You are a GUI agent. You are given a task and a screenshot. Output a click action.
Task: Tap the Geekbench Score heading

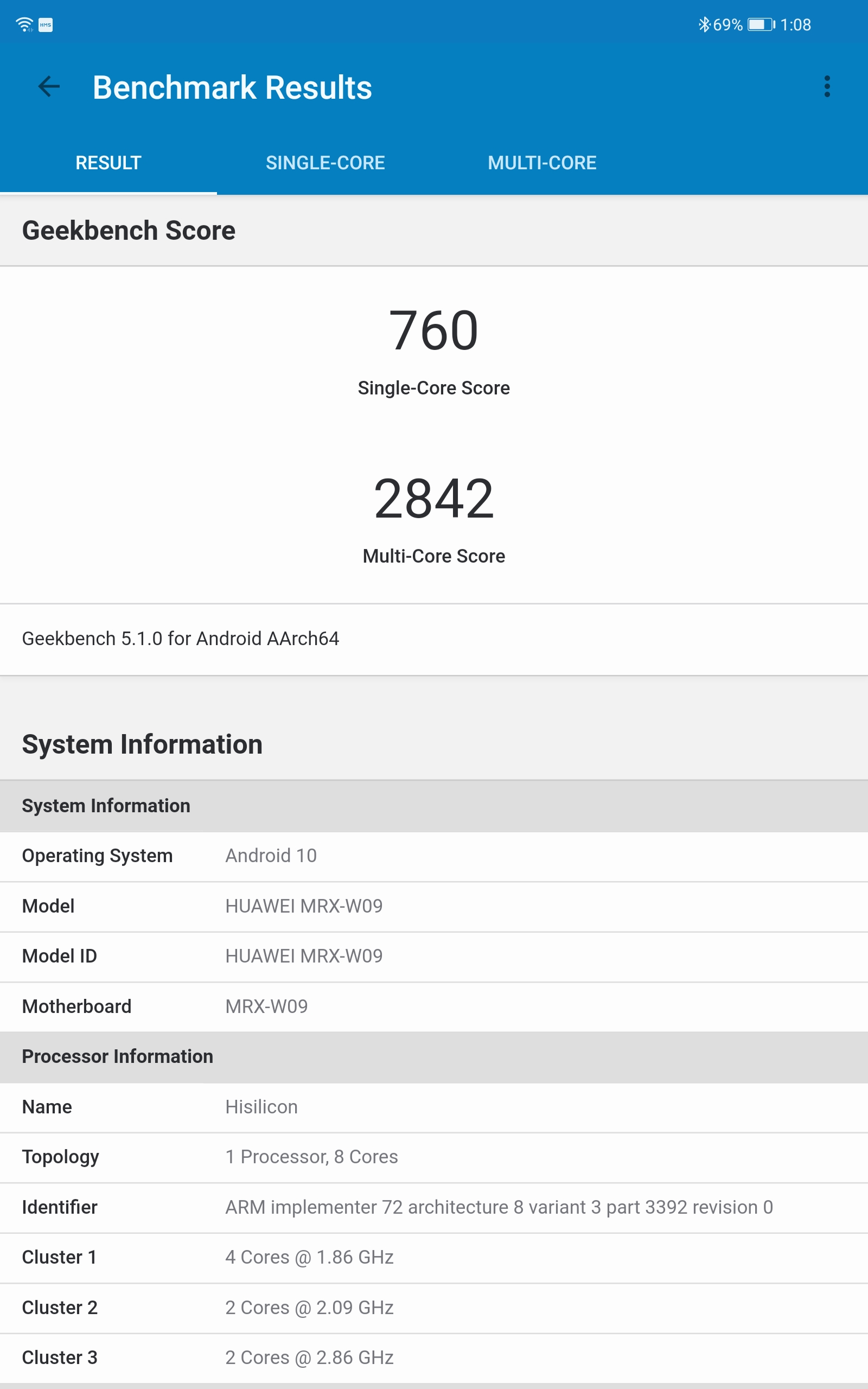(129, 231)
